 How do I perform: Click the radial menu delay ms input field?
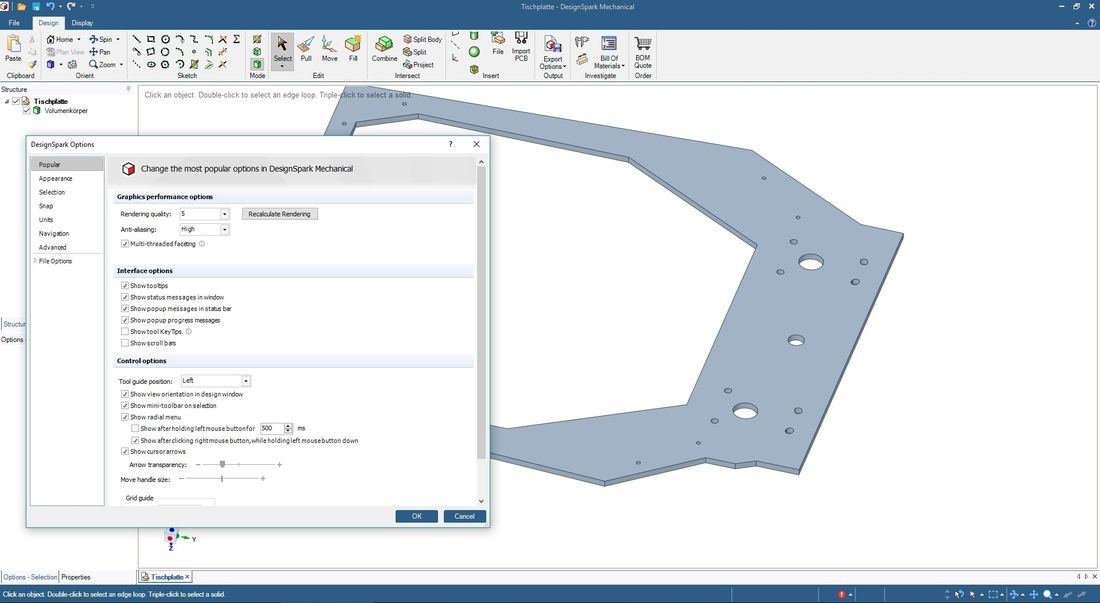tap(271, 428)
